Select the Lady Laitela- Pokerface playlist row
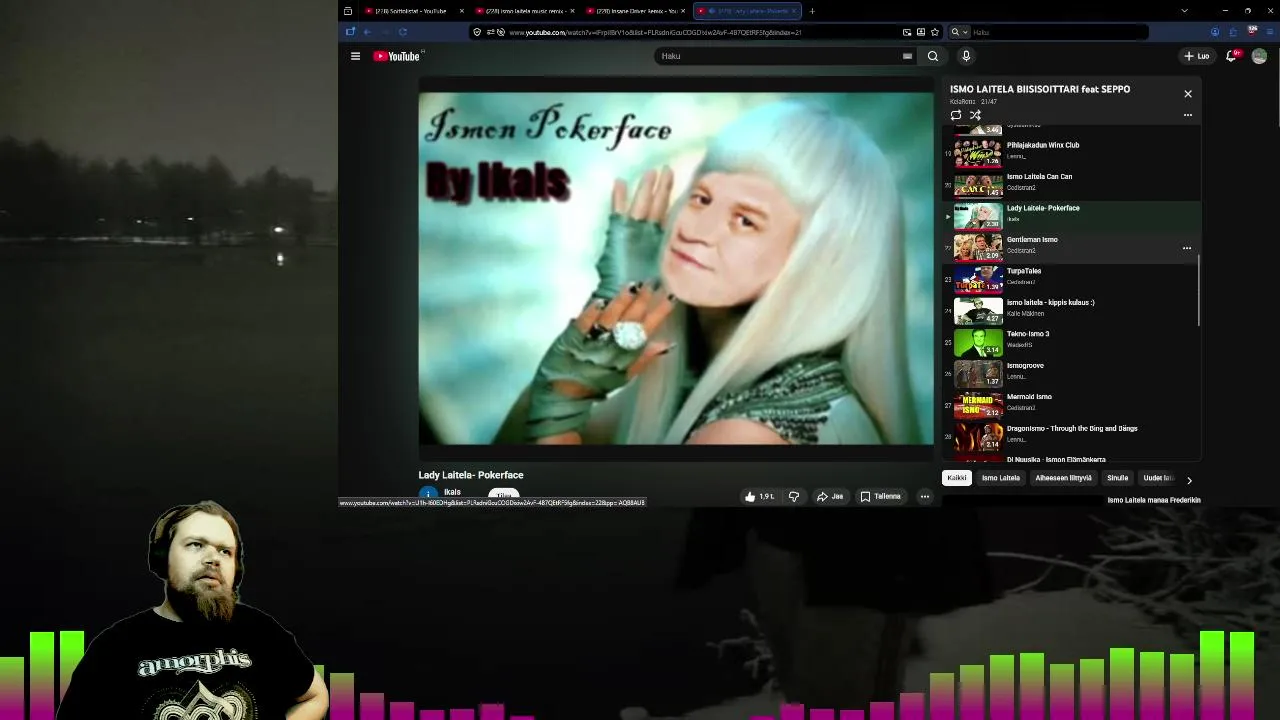 1070,215
